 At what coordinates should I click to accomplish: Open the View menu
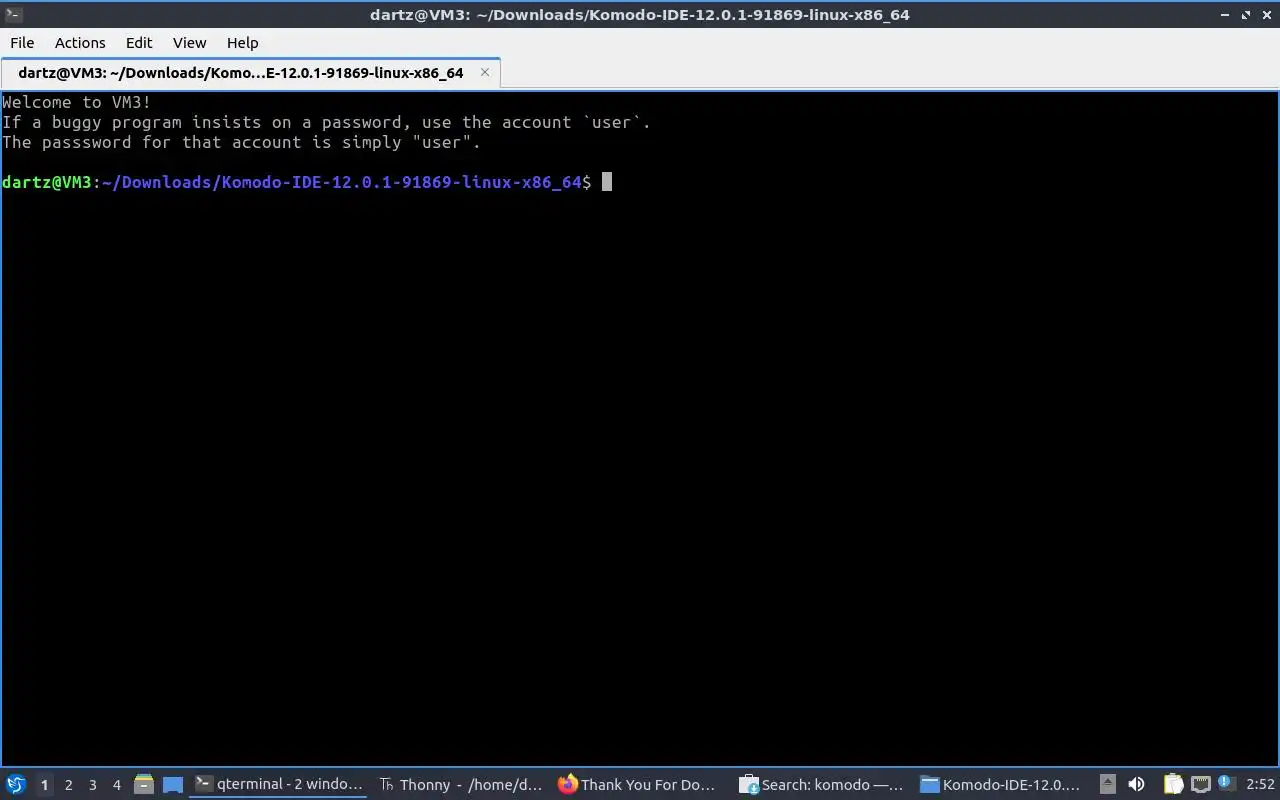(189, 42)
